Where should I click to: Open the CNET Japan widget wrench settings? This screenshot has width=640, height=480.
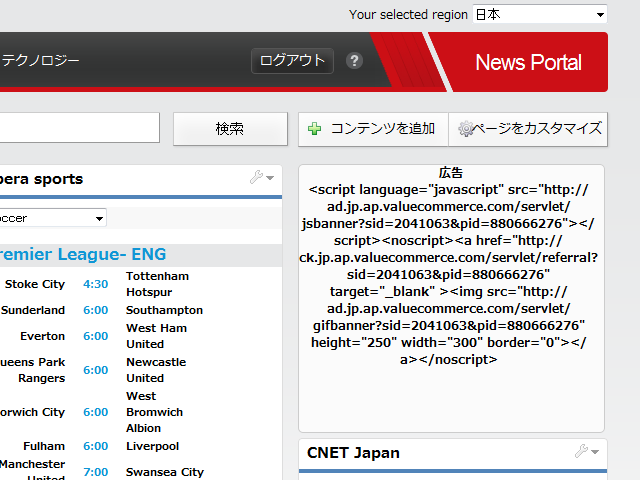tap(587, 452)
